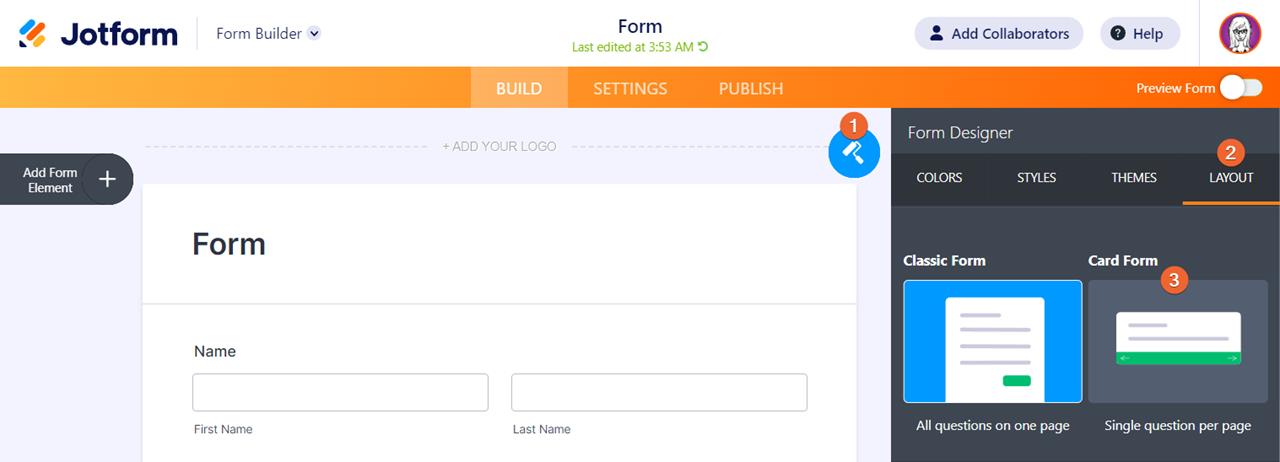
Task: Select the Styles tab
Action: coord(1036,178)
